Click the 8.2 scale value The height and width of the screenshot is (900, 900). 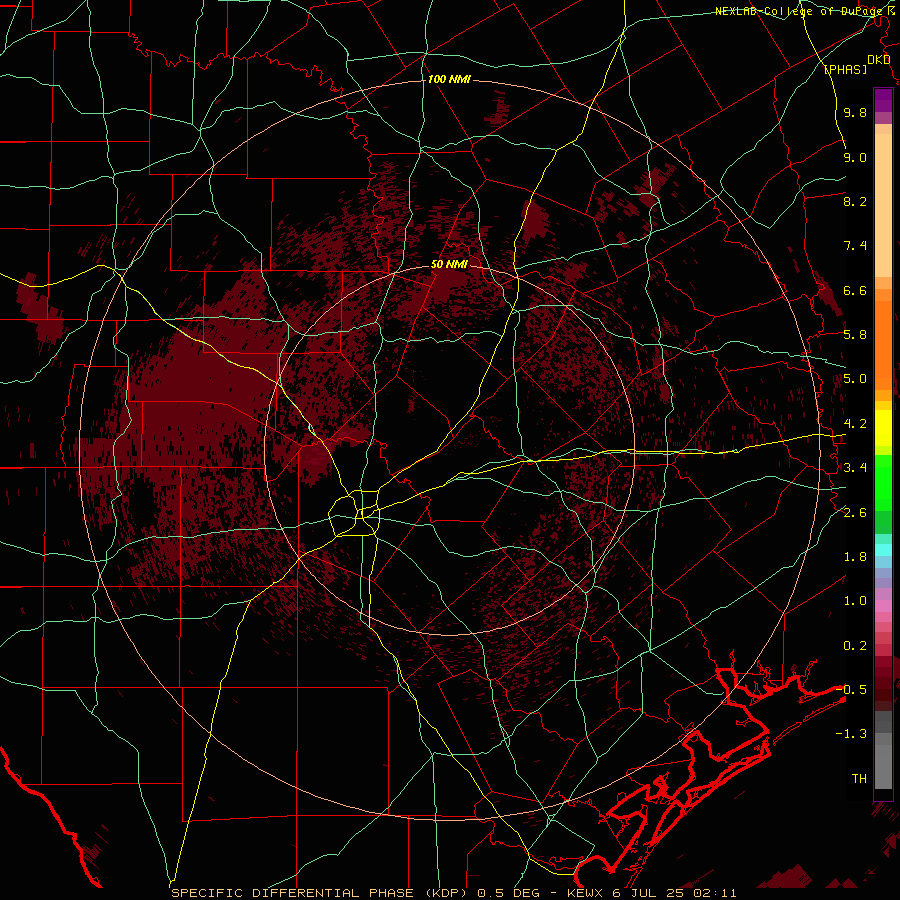coord(855,201)
